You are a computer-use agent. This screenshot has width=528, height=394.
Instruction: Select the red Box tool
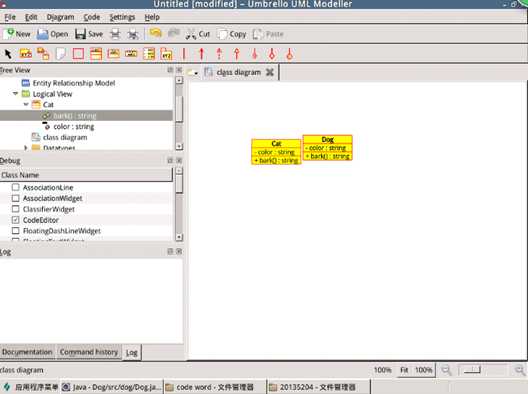click(78, 54)
